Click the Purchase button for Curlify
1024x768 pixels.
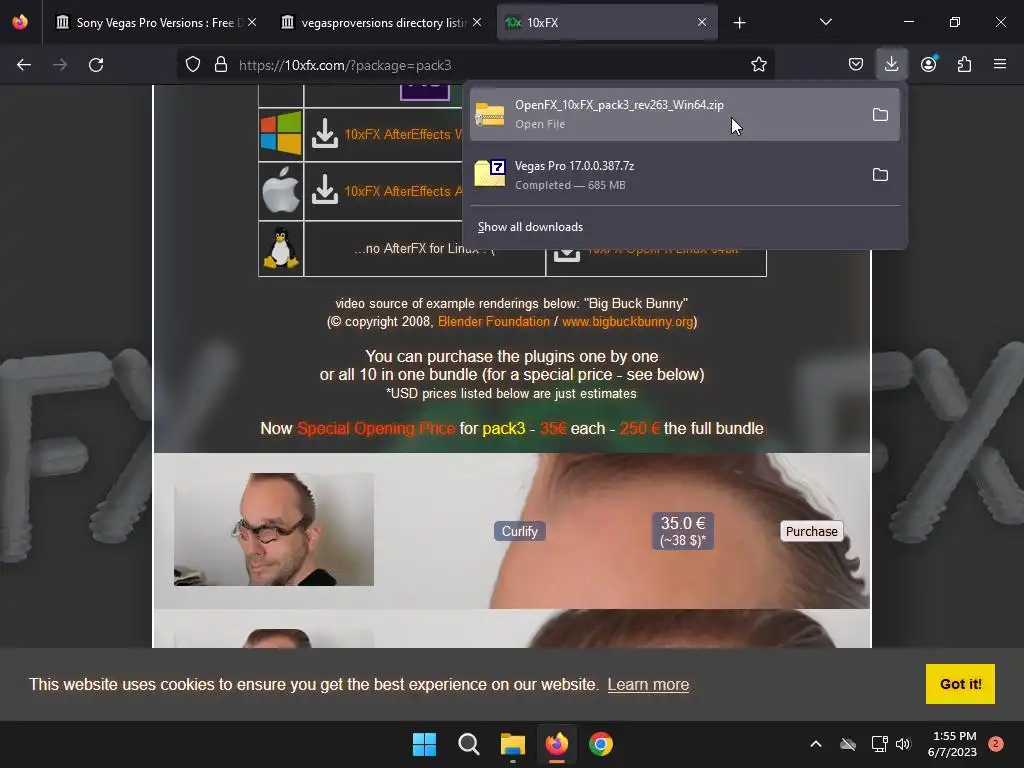pos(811,531)
